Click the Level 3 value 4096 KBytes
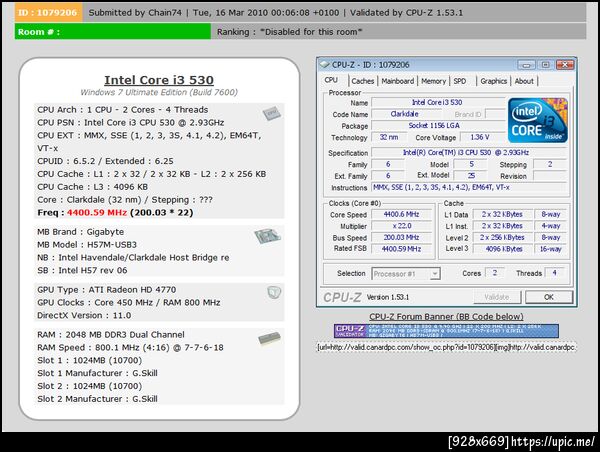Screen dimensions: 600x452 click(x=502, y=249)
